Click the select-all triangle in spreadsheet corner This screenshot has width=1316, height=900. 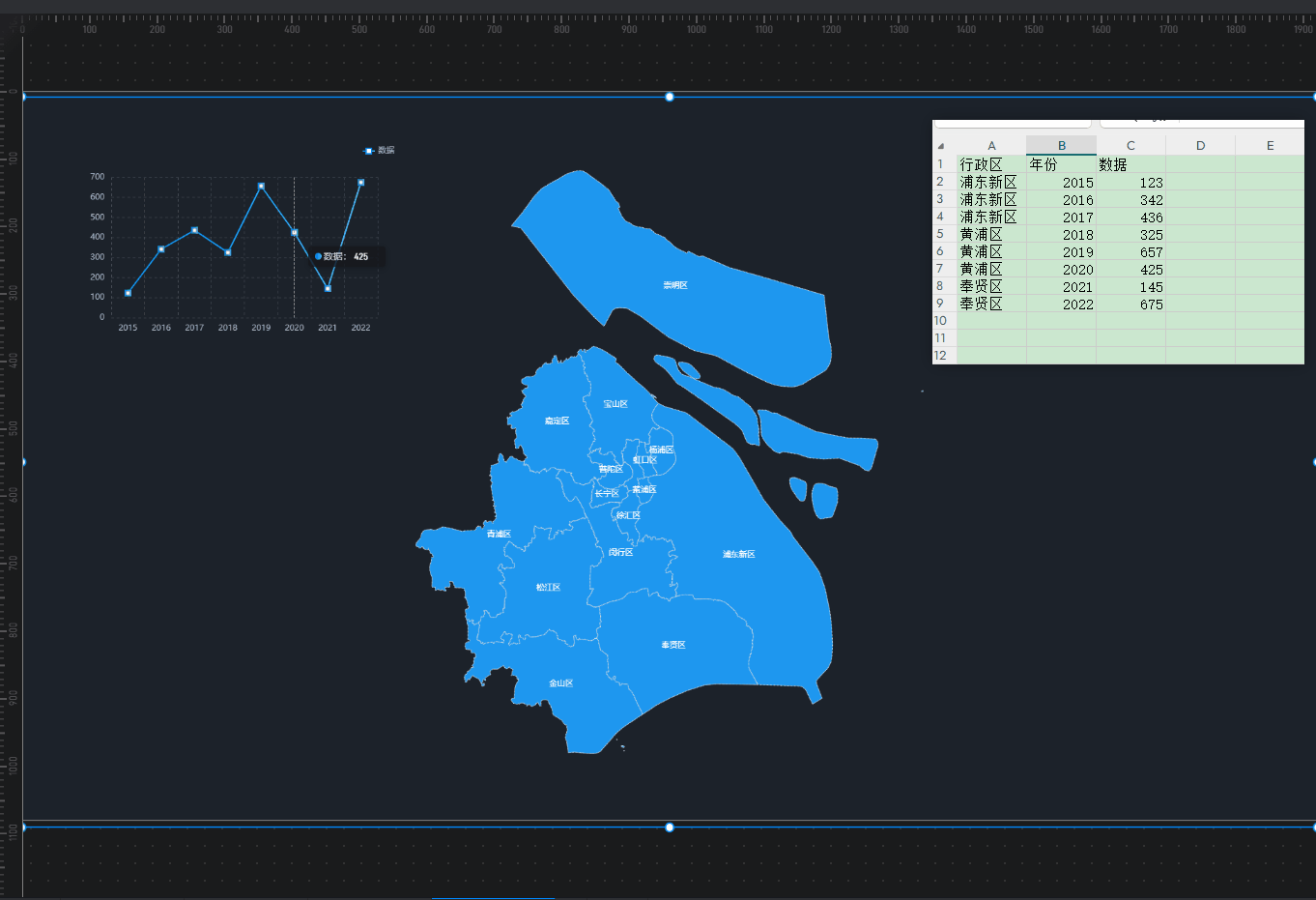point(941,146)
